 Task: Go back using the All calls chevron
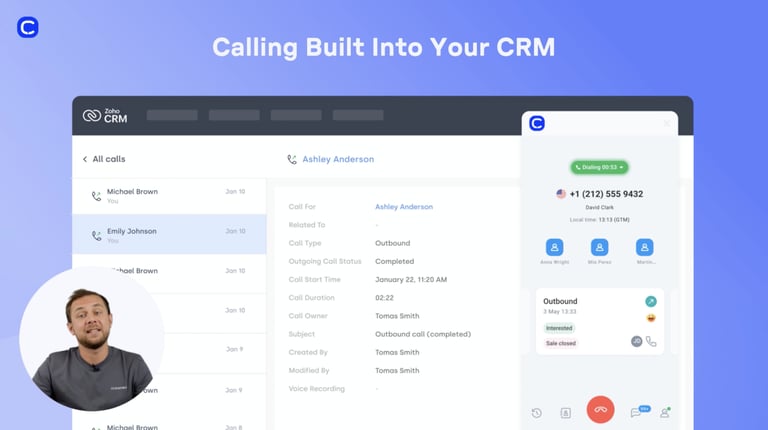click(x=85, y=159)
